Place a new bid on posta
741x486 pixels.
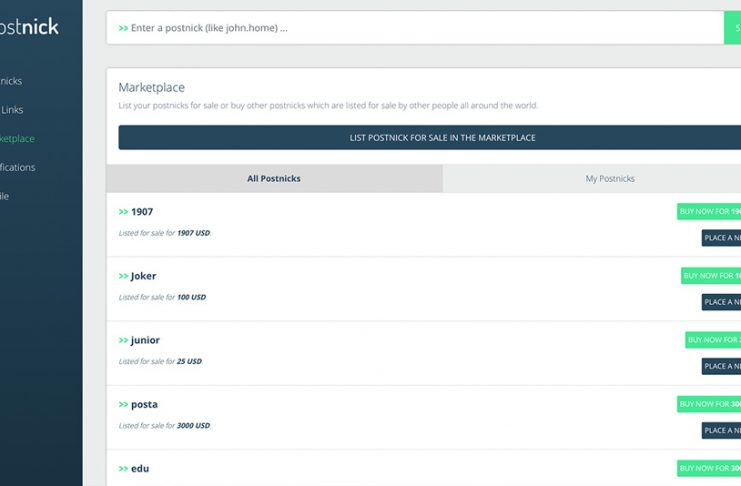pos(721,431)
